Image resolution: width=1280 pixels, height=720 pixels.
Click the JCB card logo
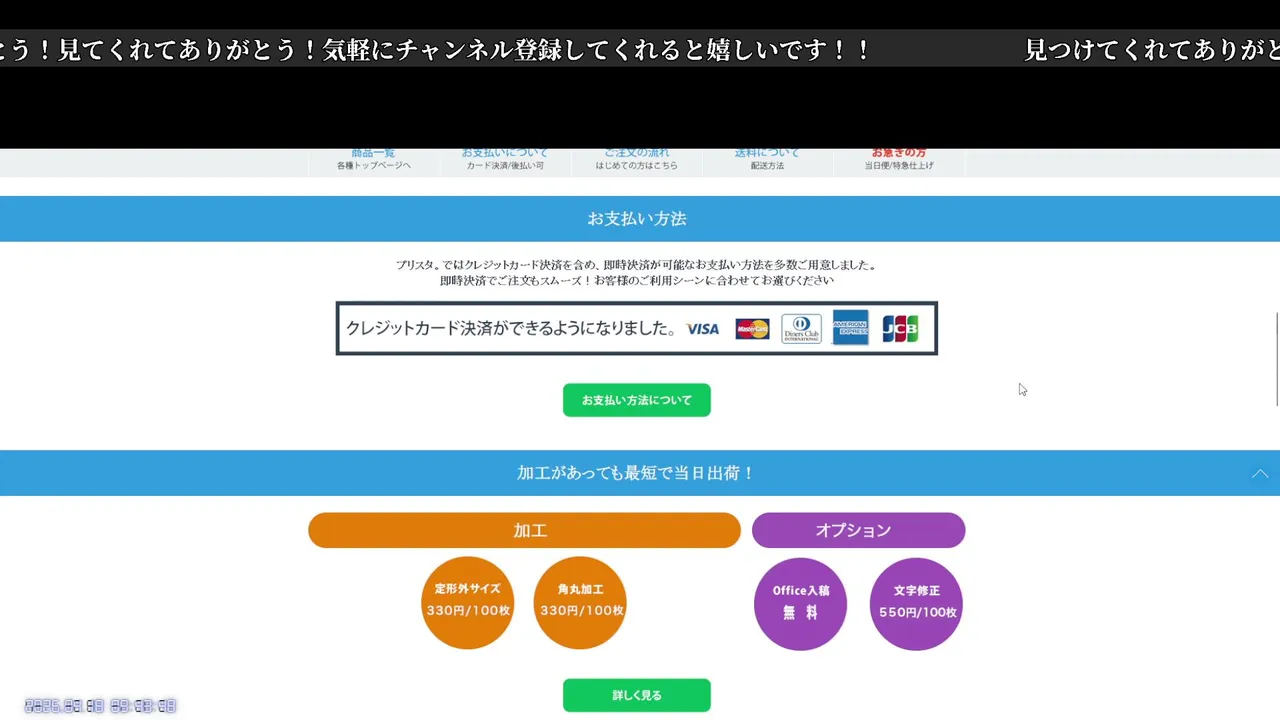coord(900,329)
